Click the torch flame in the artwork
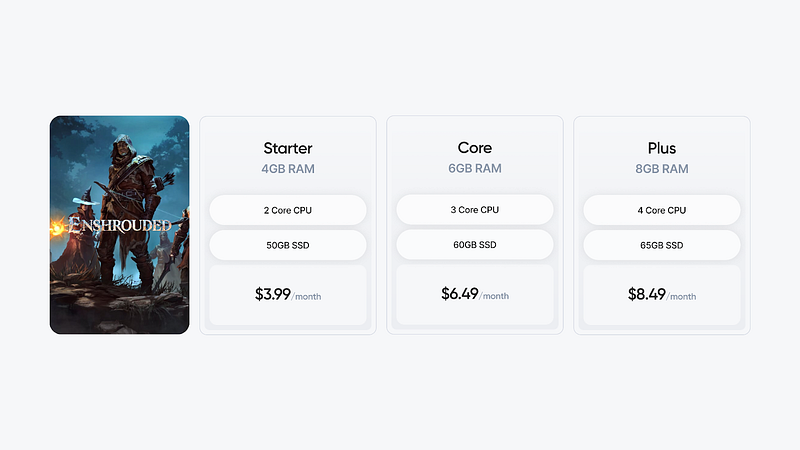The image size is (800, 450). coord(54,229)
